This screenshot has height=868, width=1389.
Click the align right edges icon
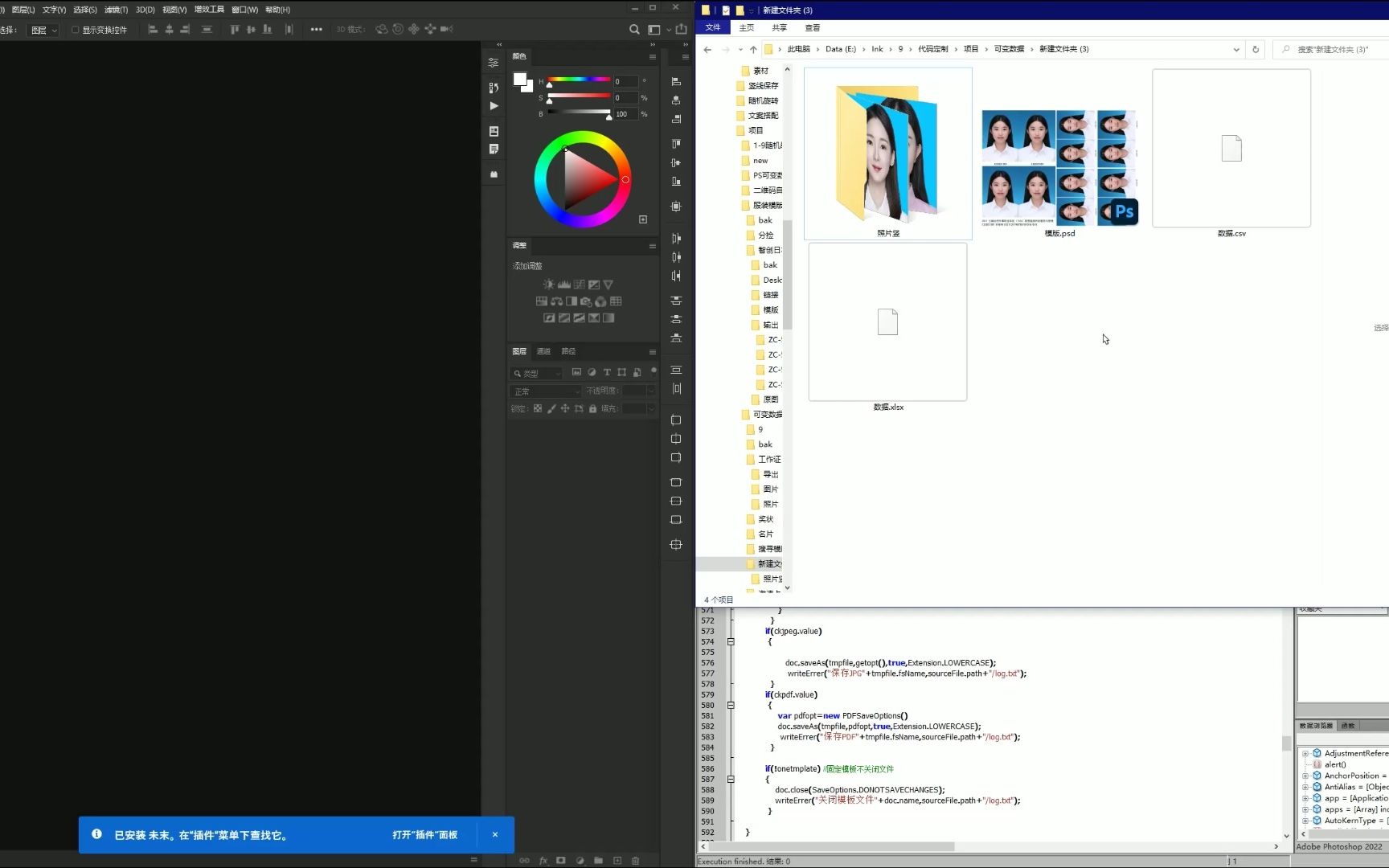click(185, 29)
